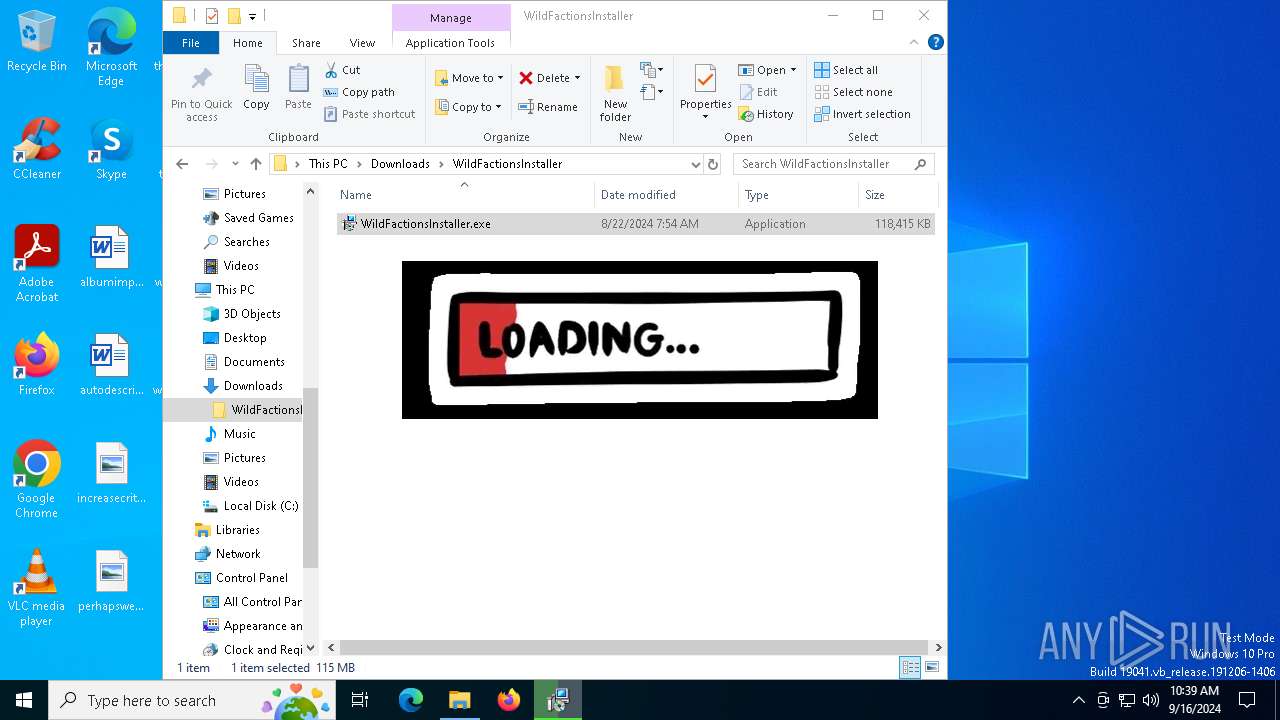
Task: Click Invert selection in ribbon
Action: (x=862, y=114)
